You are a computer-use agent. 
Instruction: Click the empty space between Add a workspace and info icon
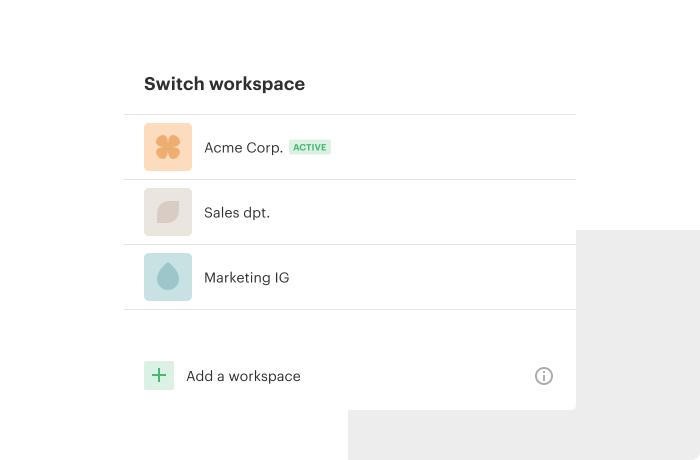tap(417, 376)
